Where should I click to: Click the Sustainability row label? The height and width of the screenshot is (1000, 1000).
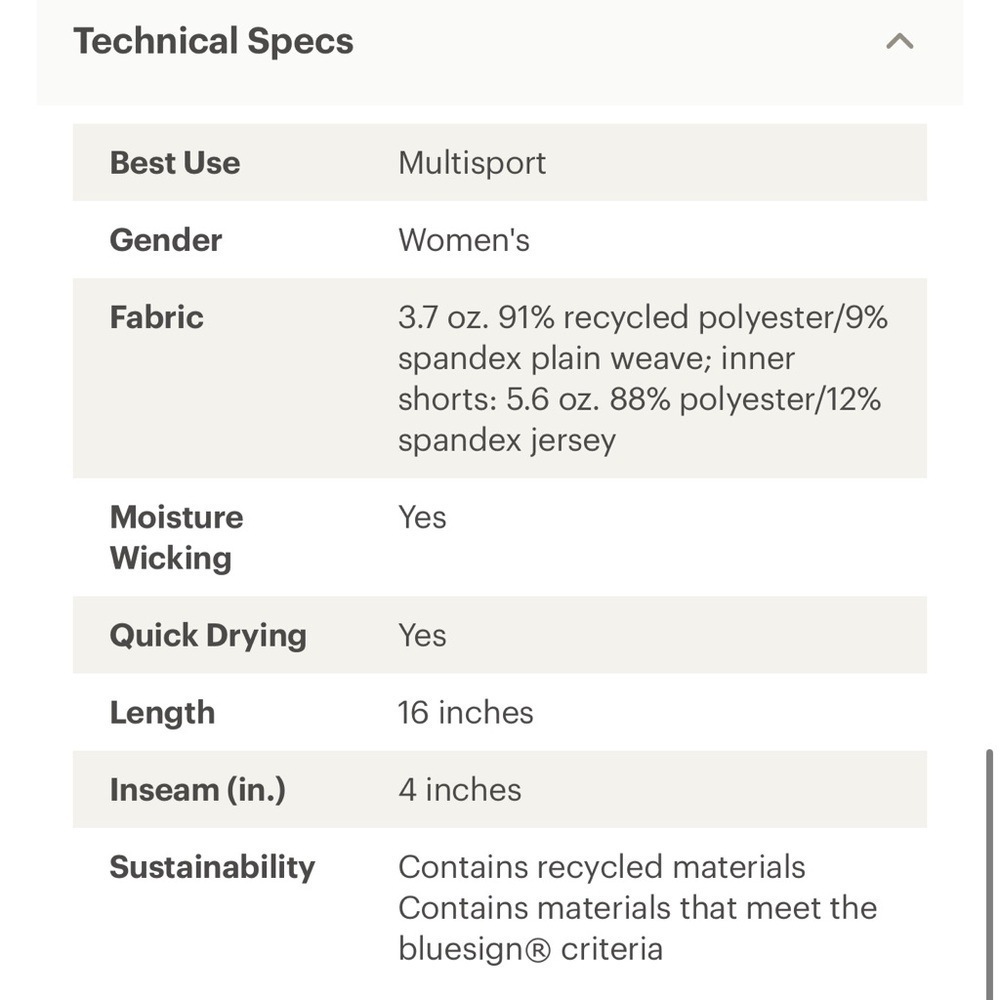(212, 867)
